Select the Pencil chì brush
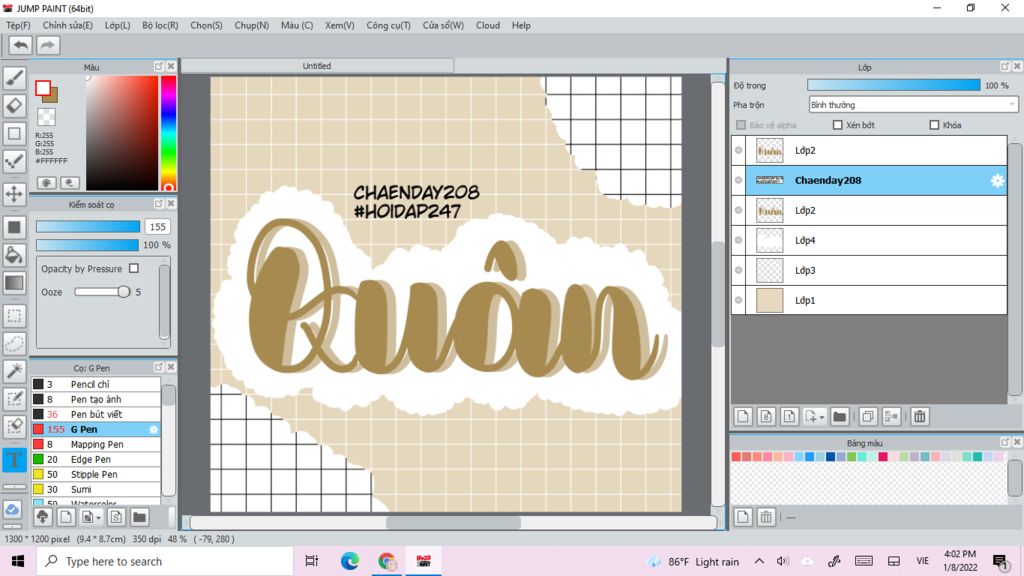Screen dimensions: 1024x576 pos(96,384)
